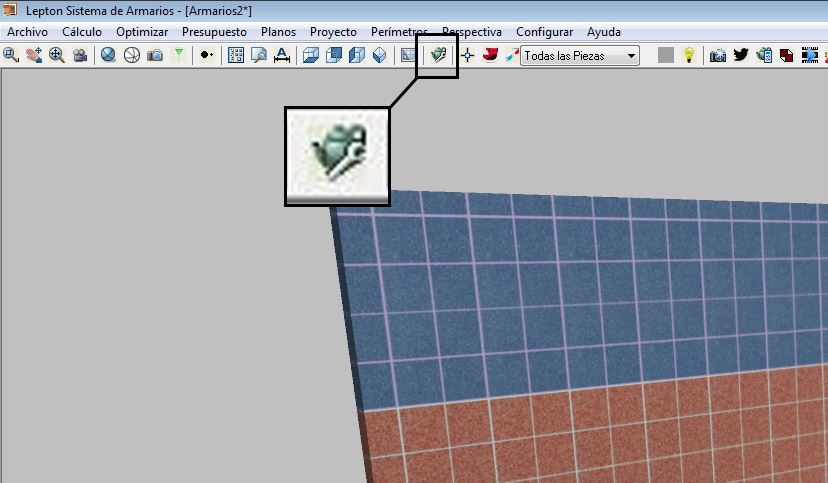Activate the pan hand tool

(x=34, y=55)
